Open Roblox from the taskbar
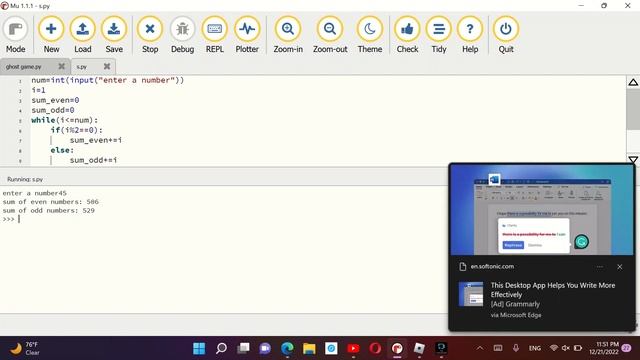Viewport: 640px width, 360px height. 419,349
